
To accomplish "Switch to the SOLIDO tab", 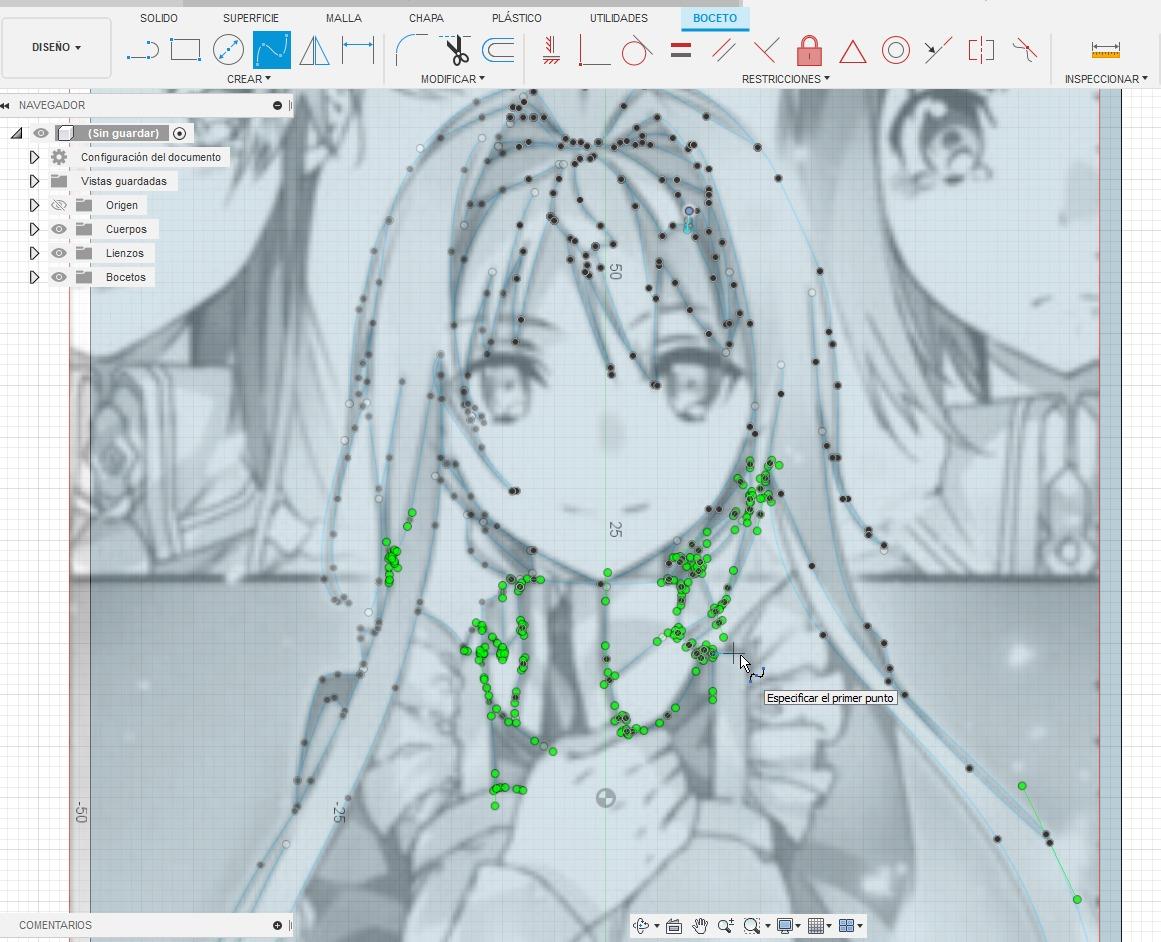I will [158, 18].
